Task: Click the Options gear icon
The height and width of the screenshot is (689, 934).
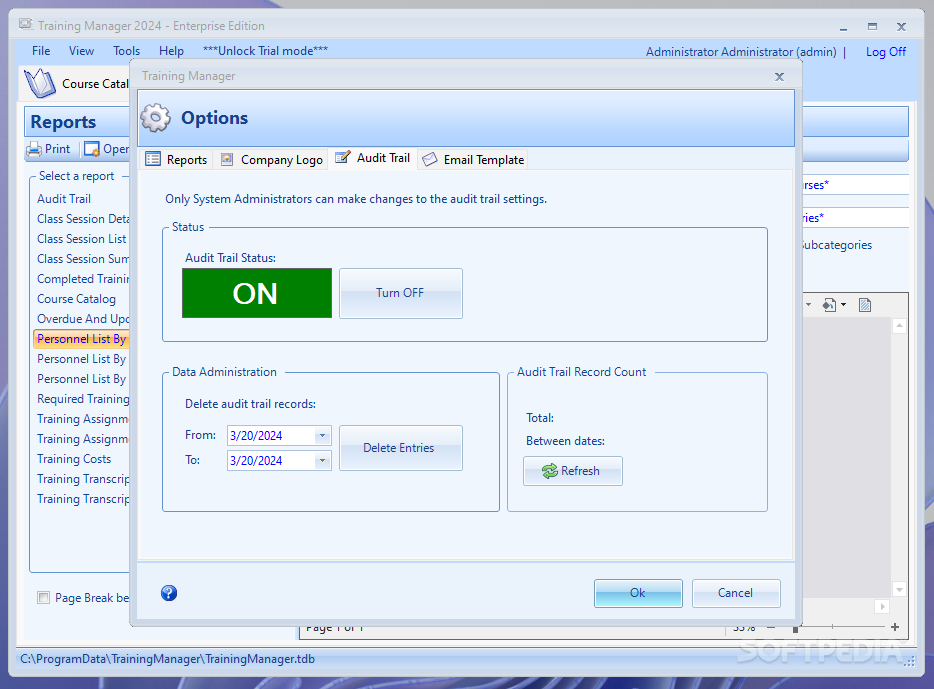Action: pyautogui.click(x=155, y=117)
